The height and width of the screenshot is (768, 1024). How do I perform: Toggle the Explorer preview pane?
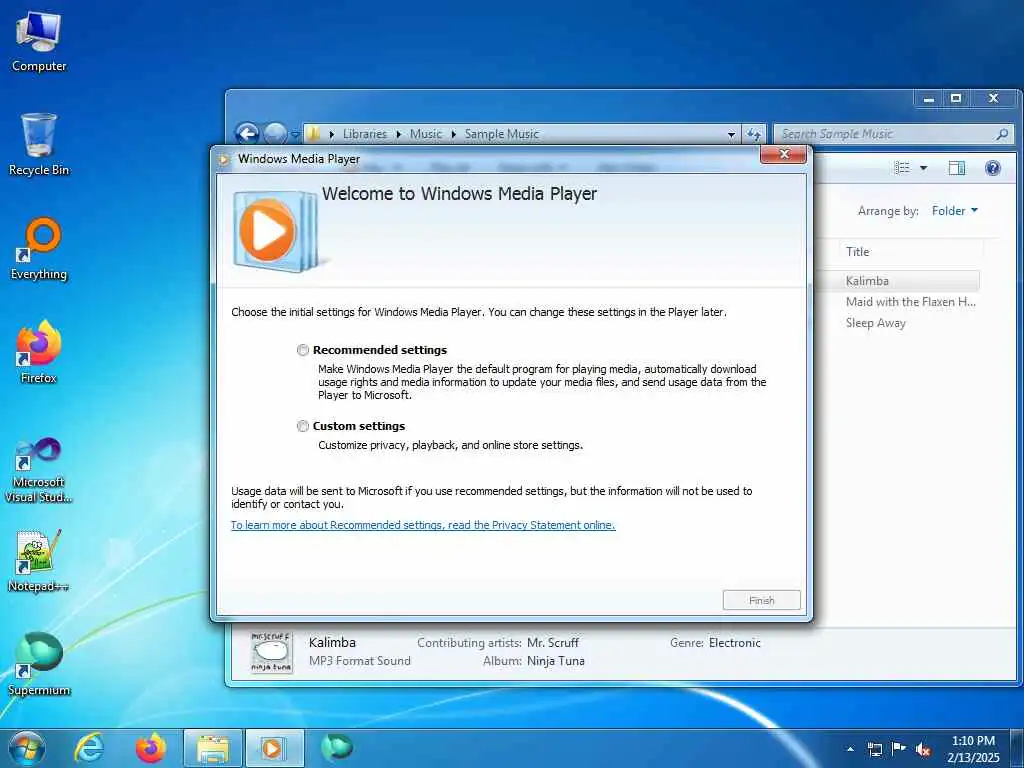click(956, 168)
